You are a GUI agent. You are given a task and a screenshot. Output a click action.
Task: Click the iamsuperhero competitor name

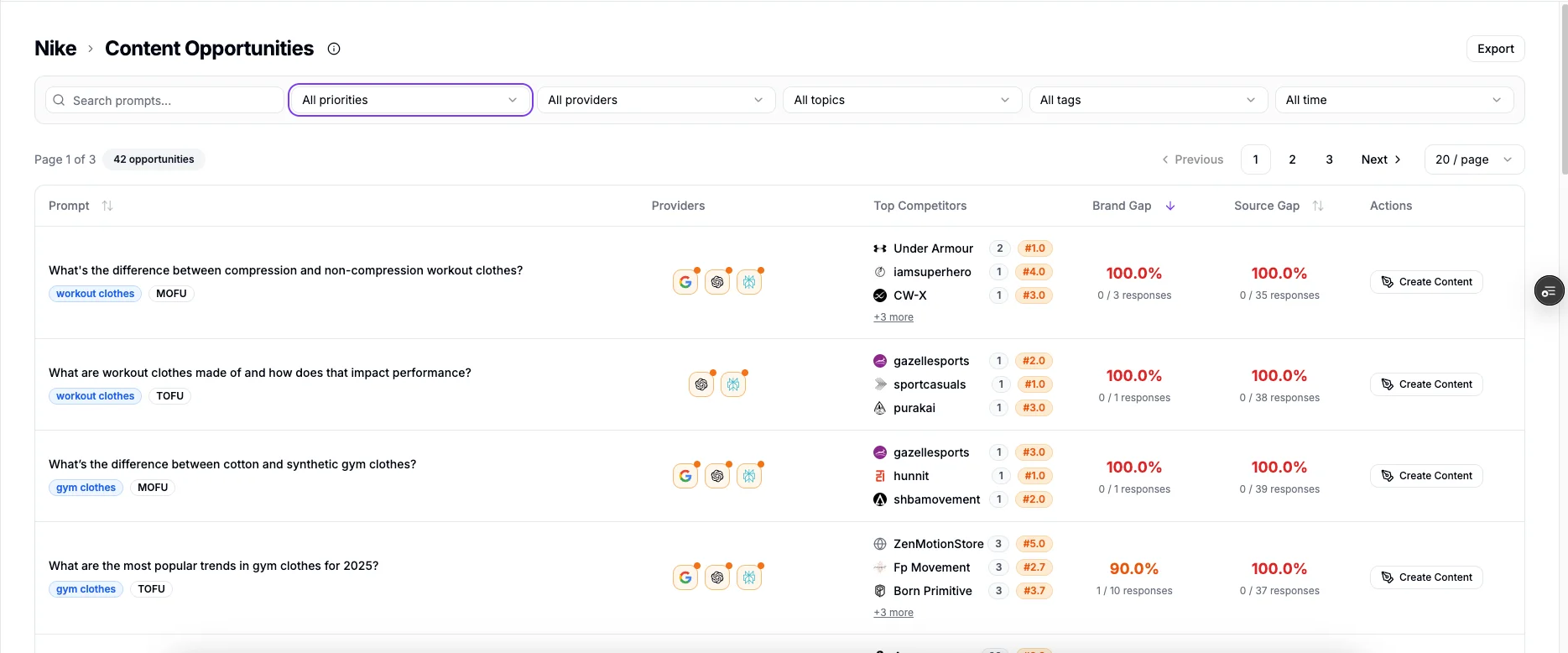pos(932,272)
